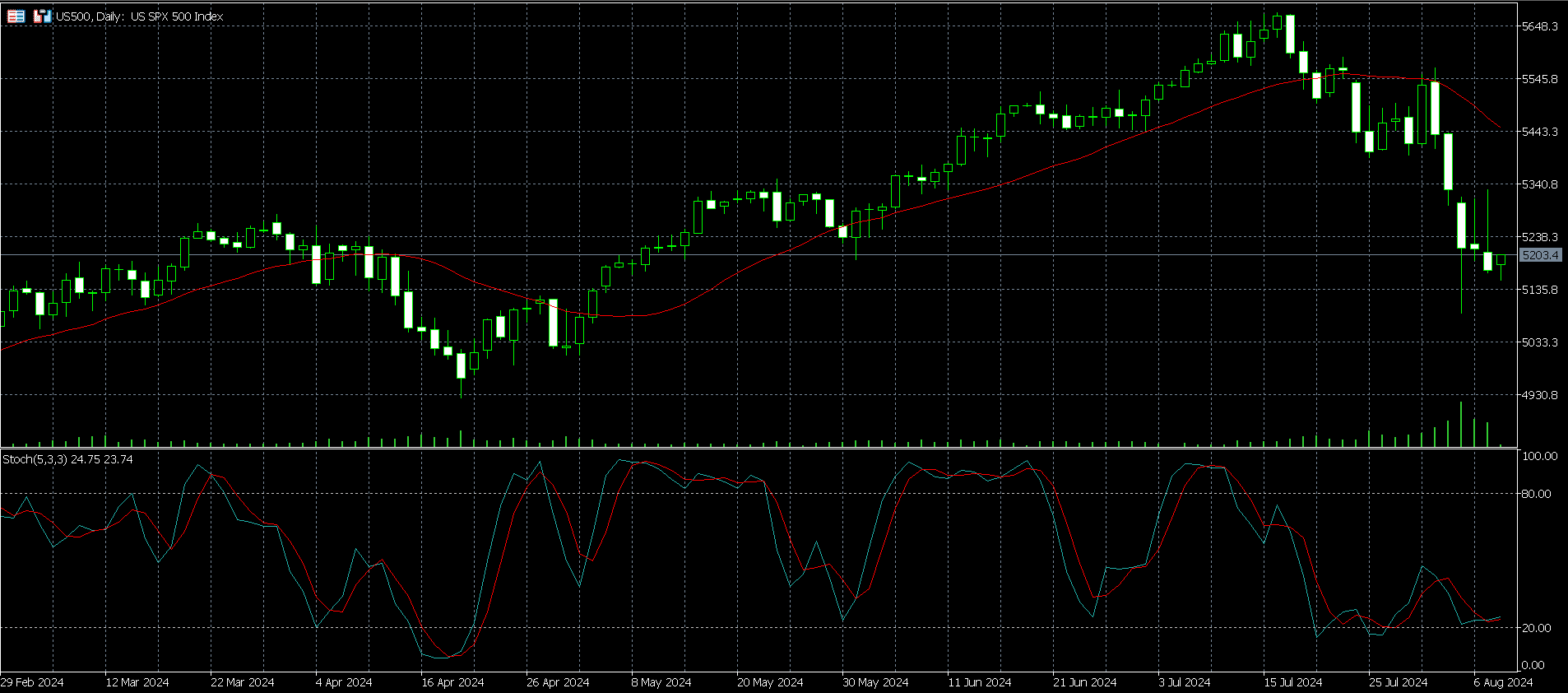This screenshot has width=1568, height=693.
Task: Click the stochastic 80.00 level label
Action: point(1536,494)
